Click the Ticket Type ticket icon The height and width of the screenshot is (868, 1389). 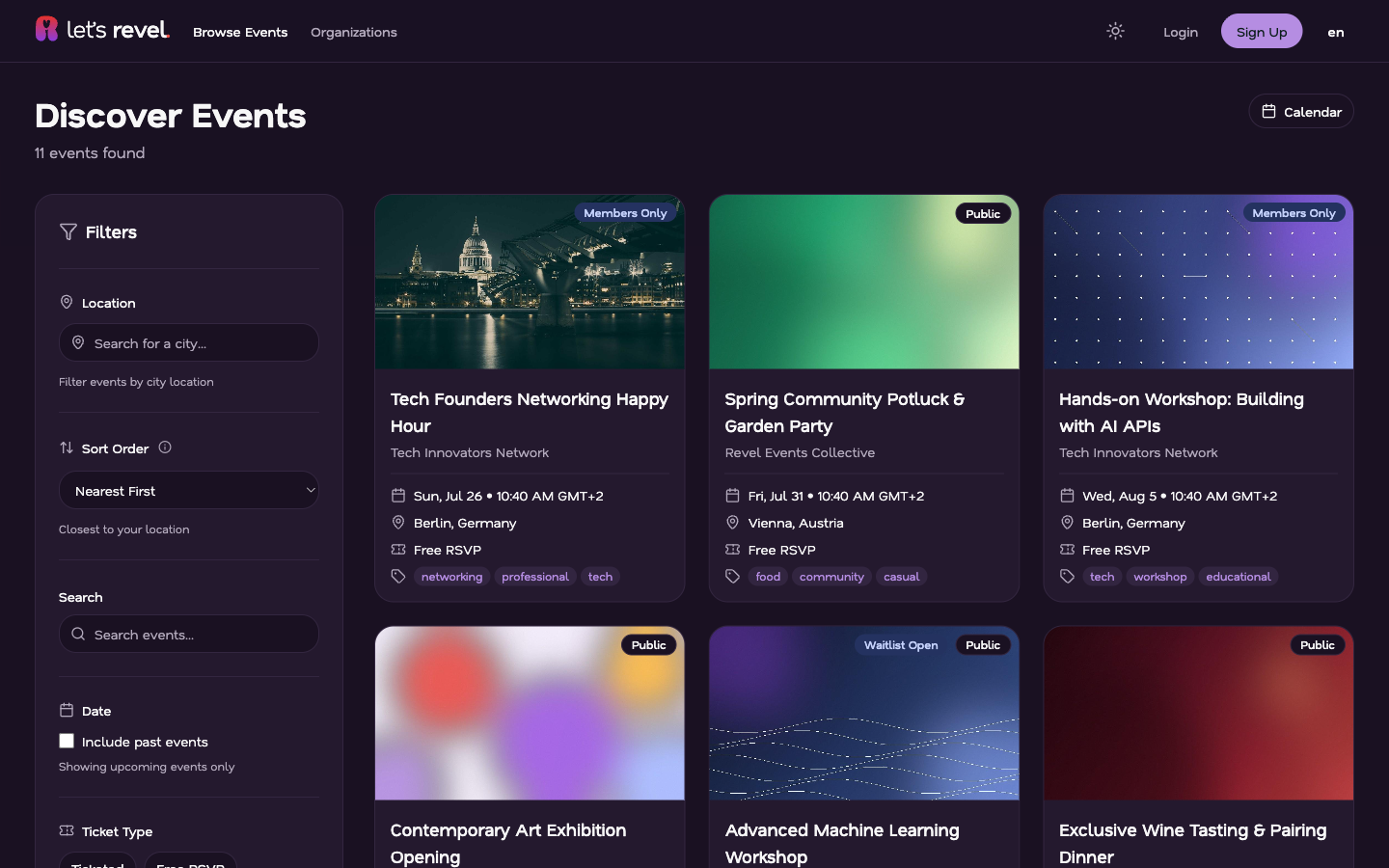pos(67,830)
